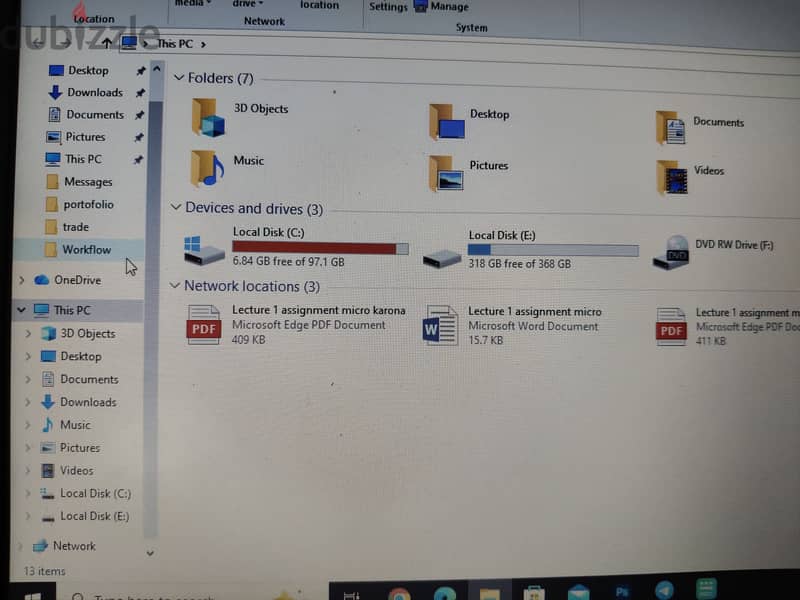Click the Up arrow navigation button
The width and height of the screenshot is (800, 600).
(x=107, y=43)
